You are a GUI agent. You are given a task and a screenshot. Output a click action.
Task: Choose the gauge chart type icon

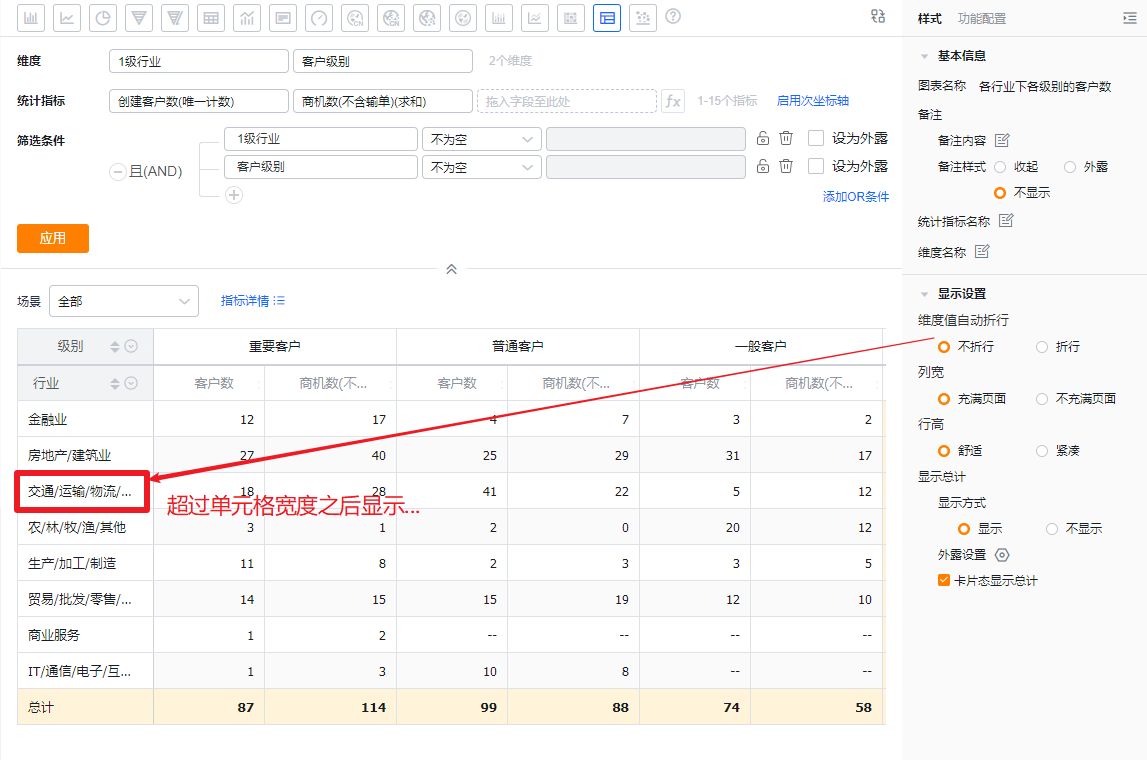coord(319,17)
